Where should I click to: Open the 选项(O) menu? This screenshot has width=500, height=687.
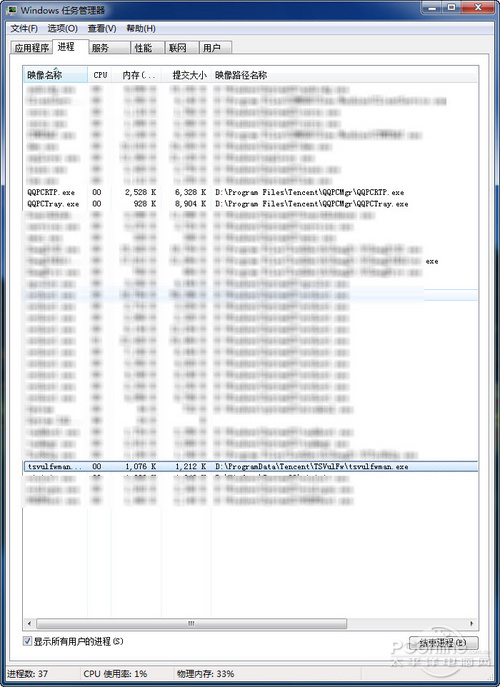click(63, 28)
